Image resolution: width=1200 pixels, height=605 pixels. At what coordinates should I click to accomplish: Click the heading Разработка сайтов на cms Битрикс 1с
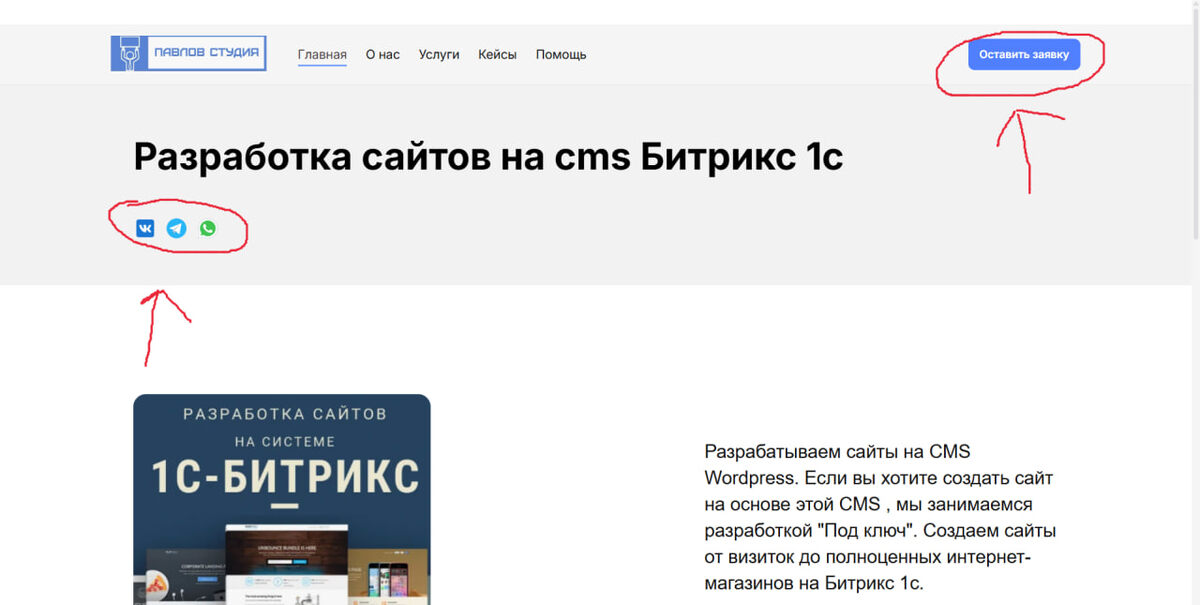pyautogui.click(x=488, y=157)
